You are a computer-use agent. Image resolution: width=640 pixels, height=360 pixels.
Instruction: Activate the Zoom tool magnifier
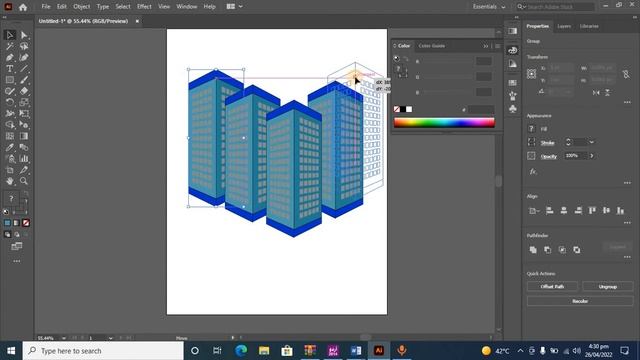tap(24, 181)
